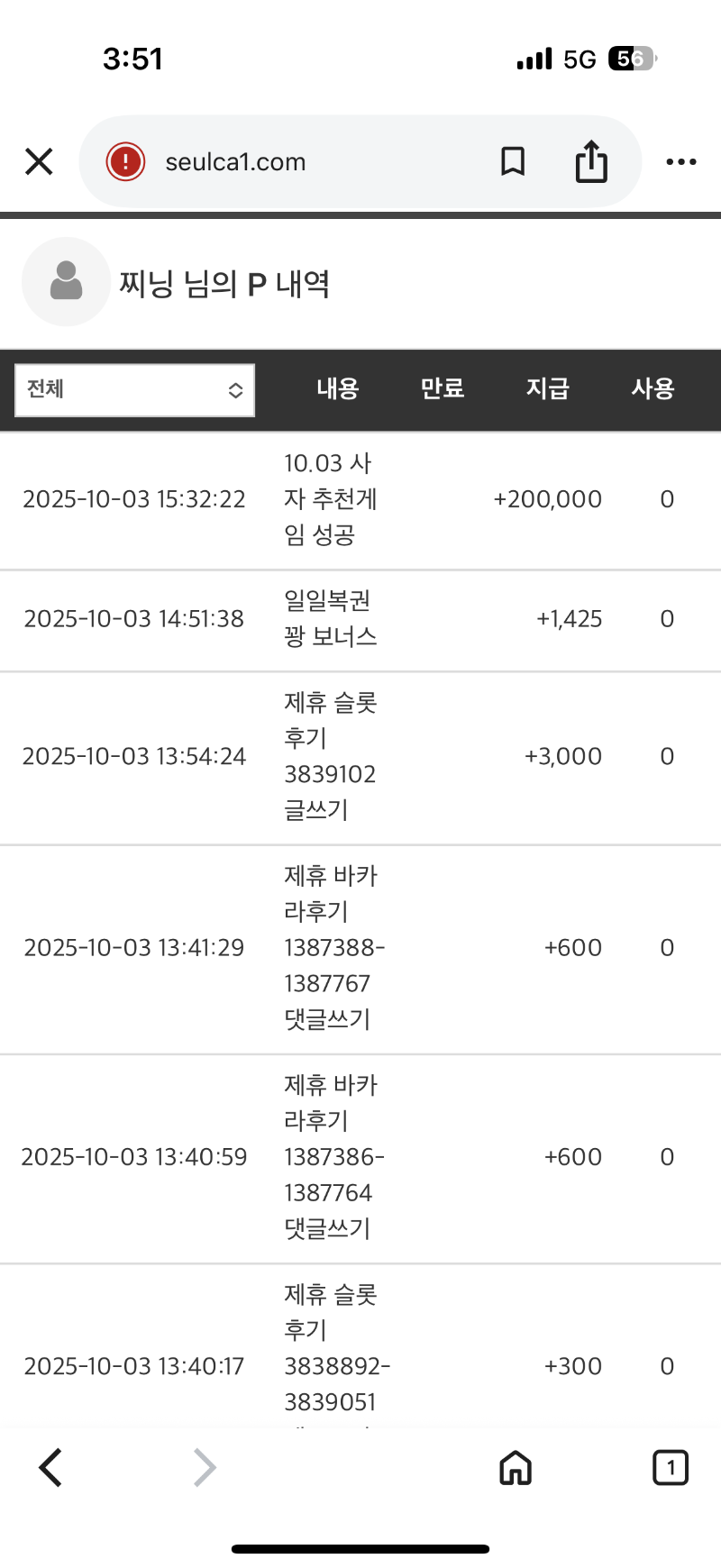The height and width of the screenshot is (1568, 721).
Task: Go back with the left arrow
Action: tap(51, 1467)
